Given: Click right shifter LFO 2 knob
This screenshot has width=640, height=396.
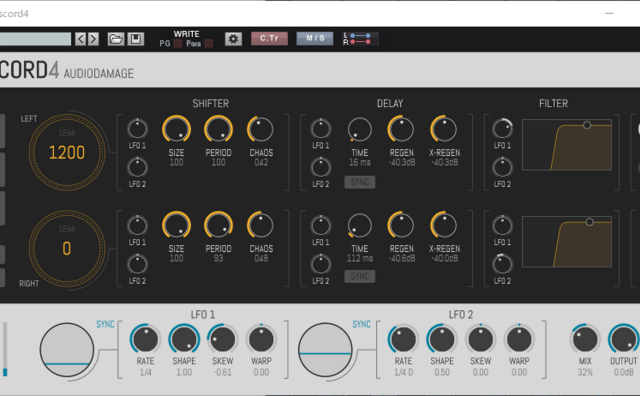Looking at the screenshot, I should [x=137, y=264].
